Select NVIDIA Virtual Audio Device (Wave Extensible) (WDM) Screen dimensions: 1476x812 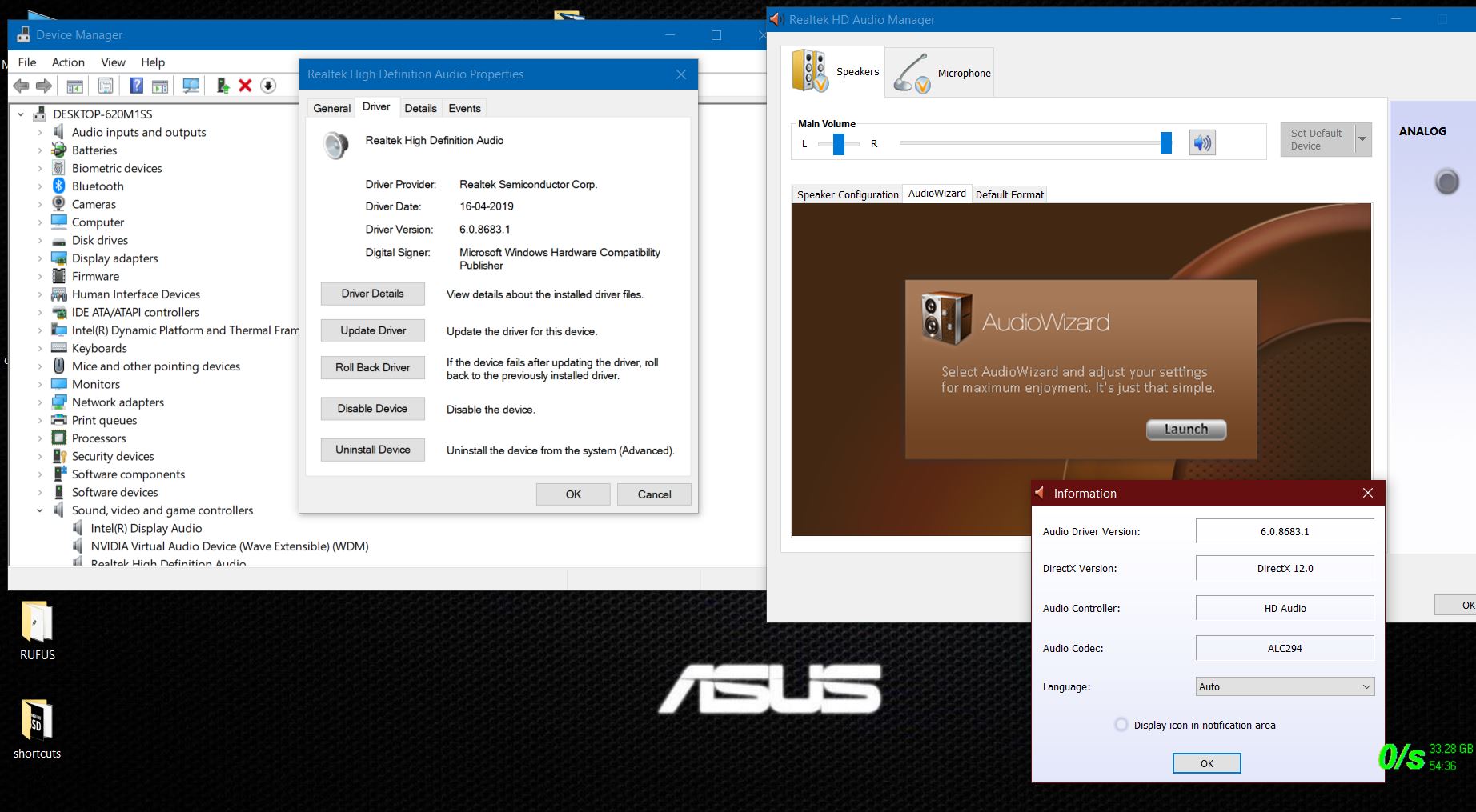[x=230, y=546]
